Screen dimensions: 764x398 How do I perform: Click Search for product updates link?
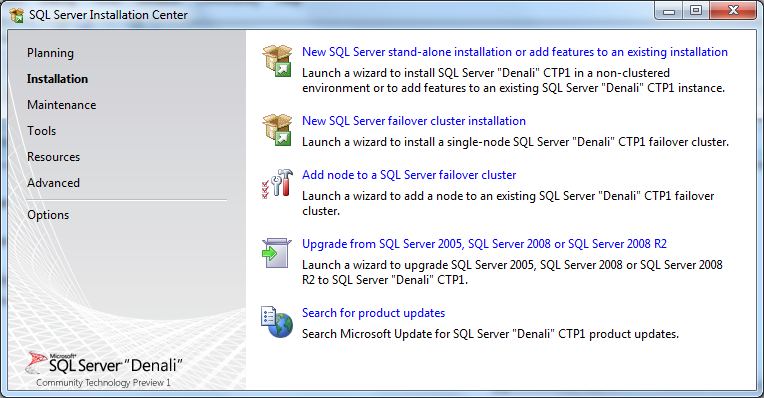coord(374,313)
